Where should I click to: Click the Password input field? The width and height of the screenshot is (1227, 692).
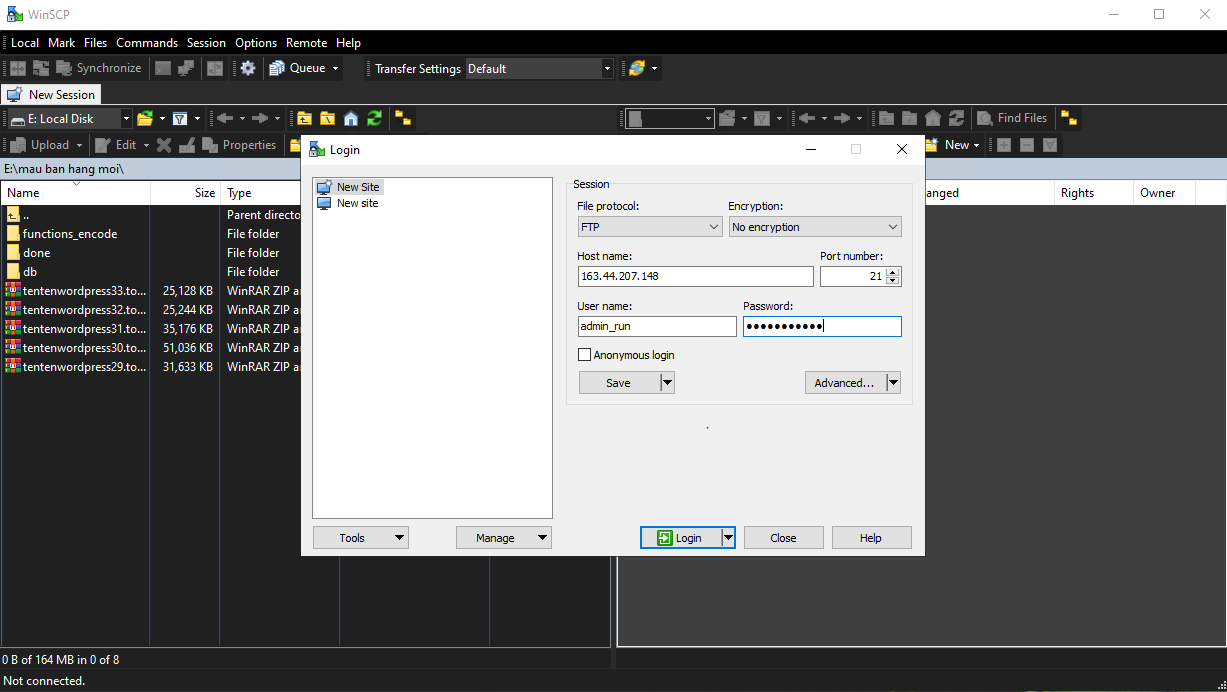pyautogui.click(x=822, y=327)
